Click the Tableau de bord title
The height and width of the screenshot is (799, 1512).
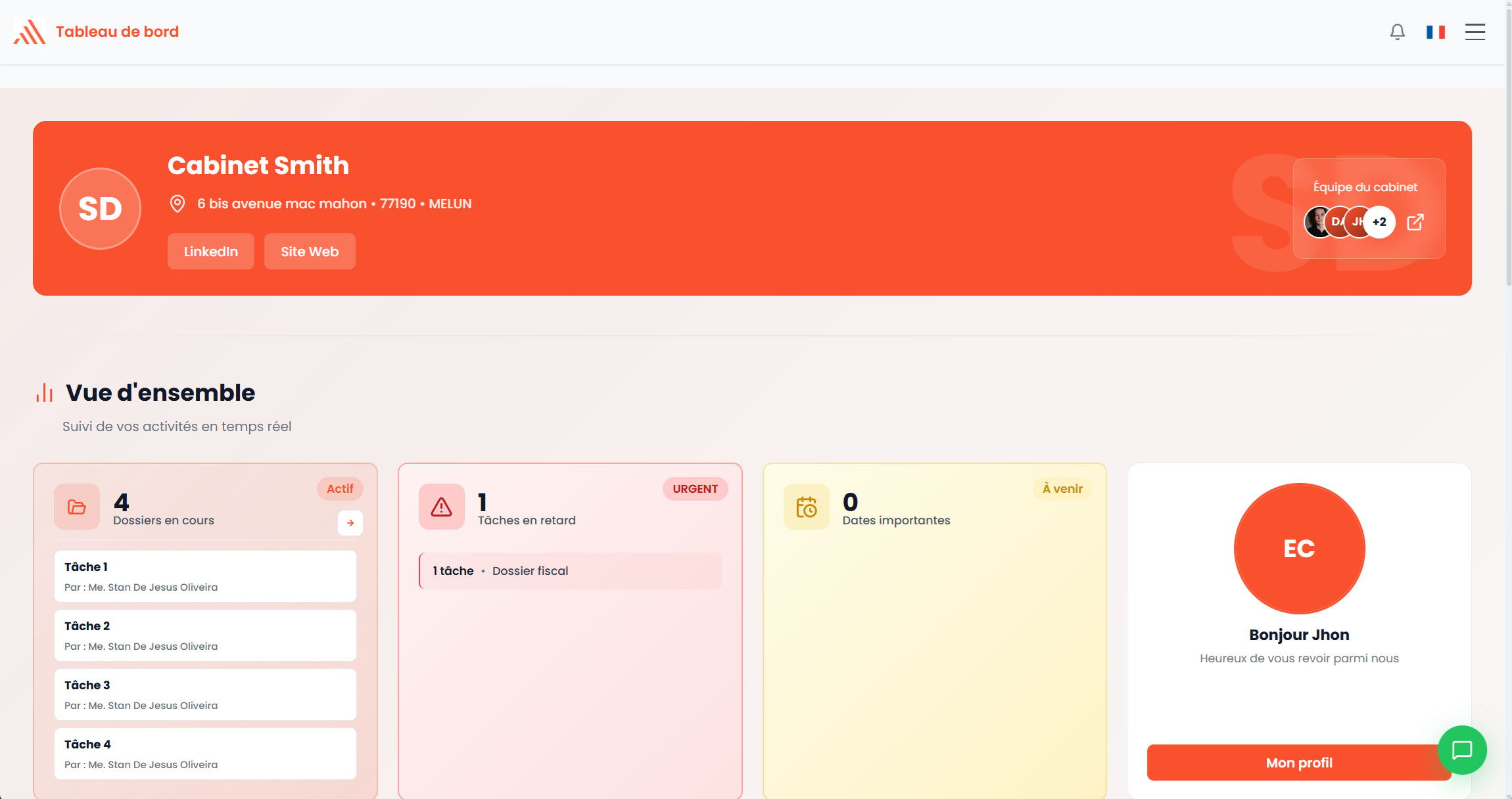117,32
